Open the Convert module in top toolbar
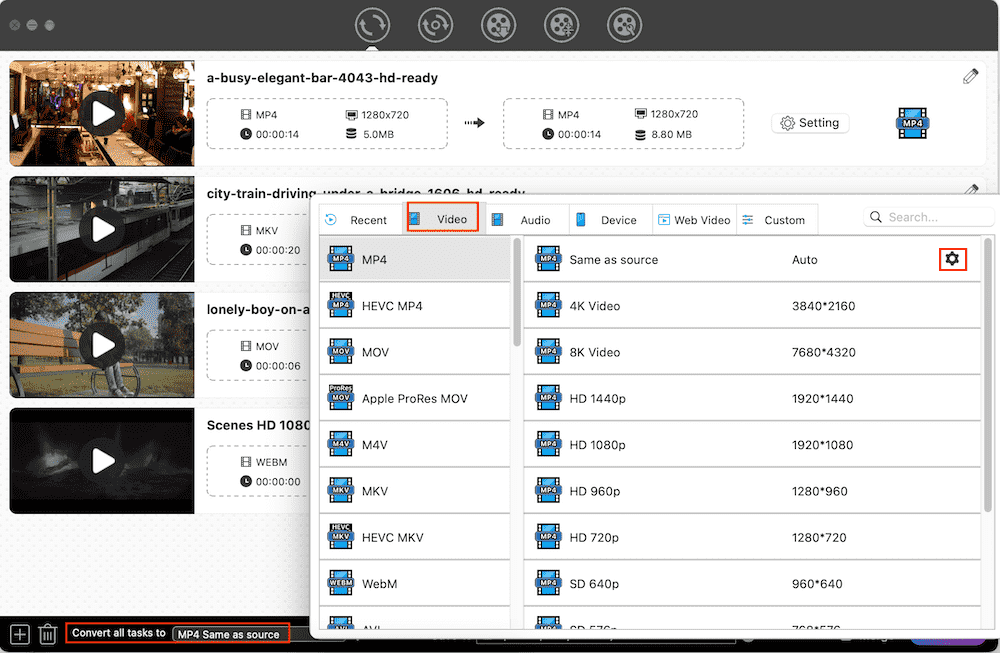The width and height of the screenshot is (1000, 653). click(372, 26)
